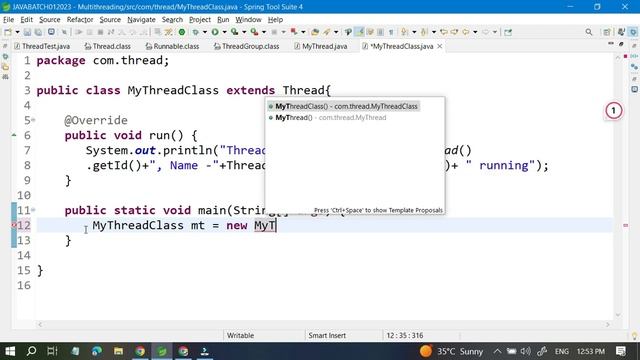Image resolution: width=640 pixels, height=360 pixels.
Task: Toggle Show Whitespace Characters icon
Action: point(391,32)
